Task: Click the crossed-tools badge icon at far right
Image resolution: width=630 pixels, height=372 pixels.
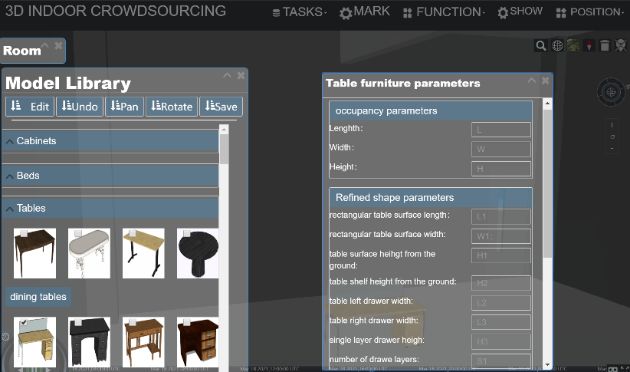Action: point(620,46)
